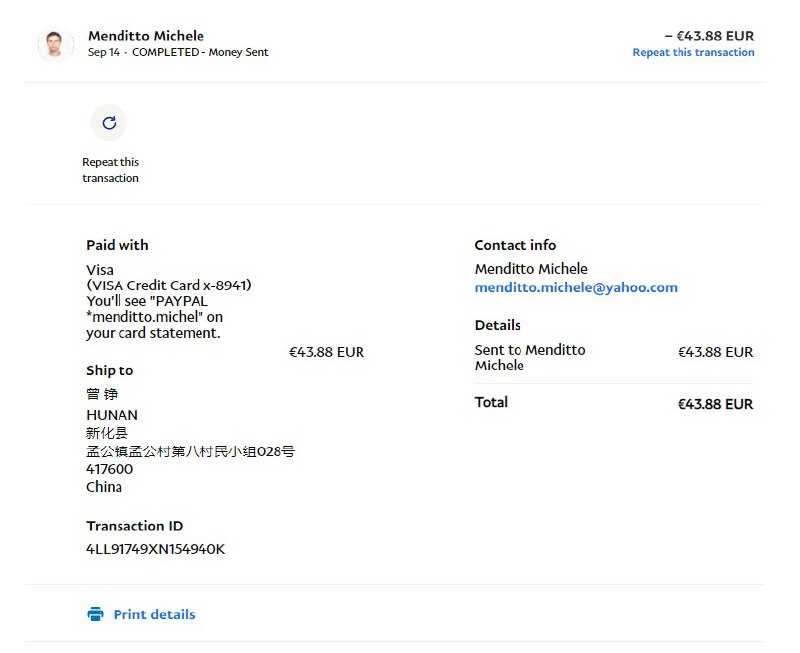This screenshot has height=653, width=800.
Task: Click the Sent to Menditto Michele detail line
Action: pos(530,357)
